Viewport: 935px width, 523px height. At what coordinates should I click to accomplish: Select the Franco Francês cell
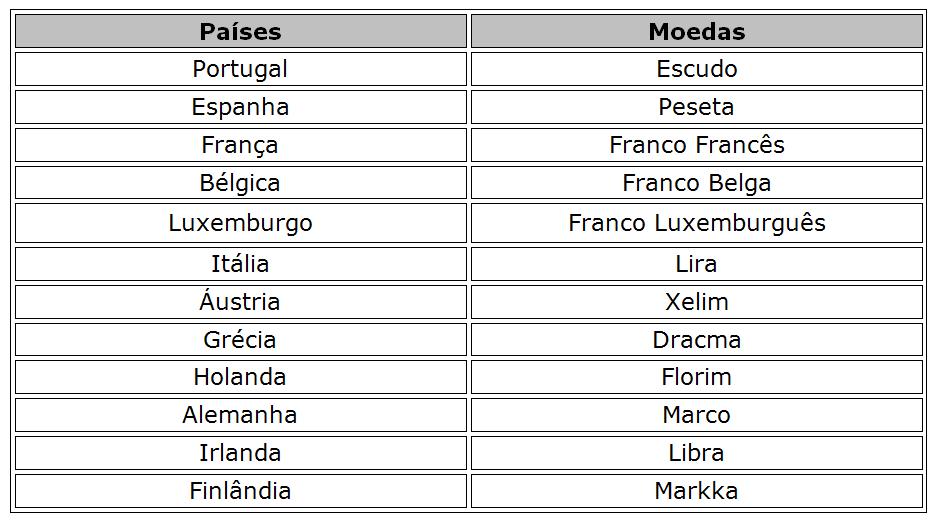click(x=696, y=145)
